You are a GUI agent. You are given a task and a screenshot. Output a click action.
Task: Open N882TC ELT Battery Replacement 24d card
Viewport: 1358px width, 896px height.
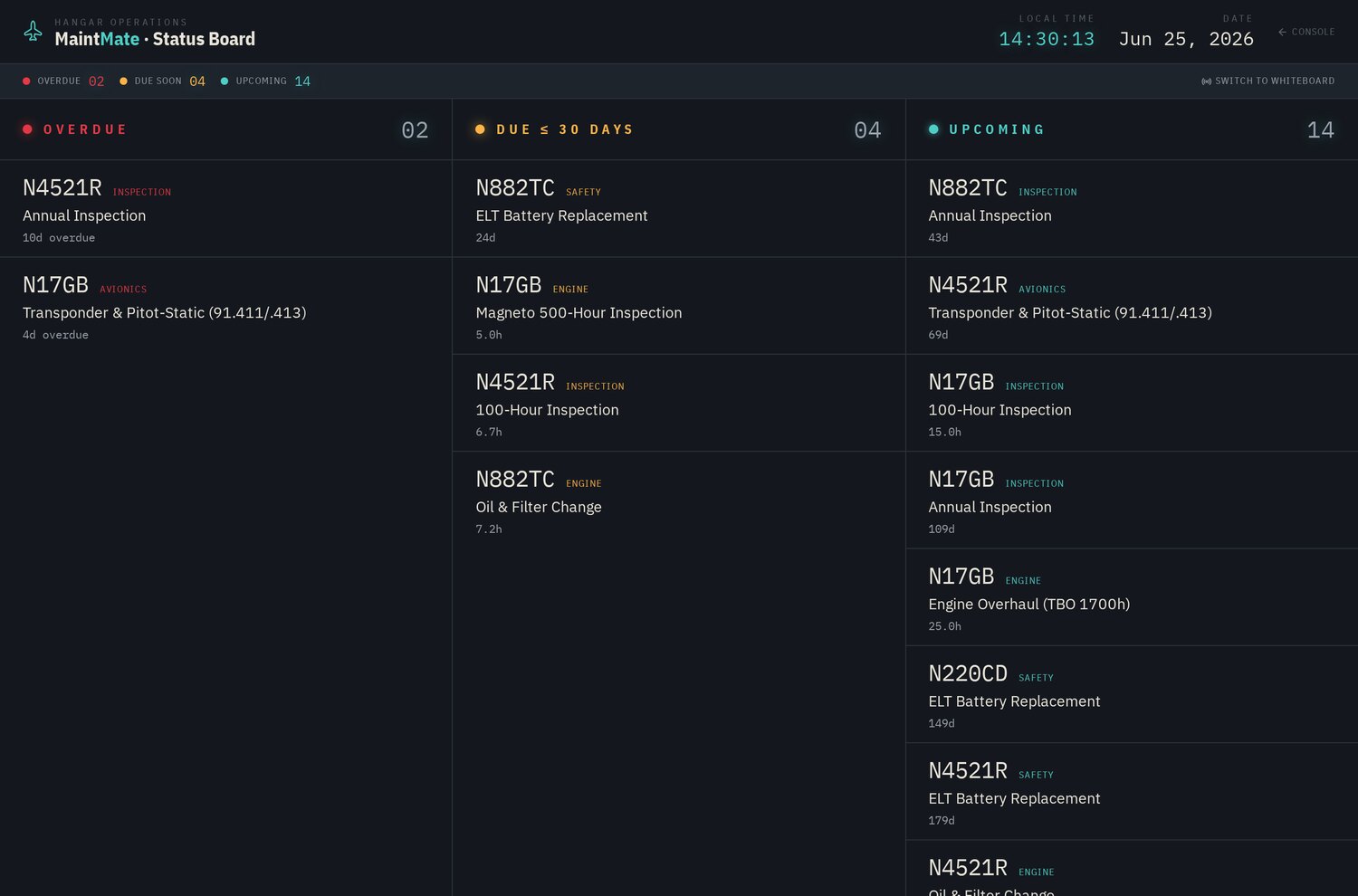coord(678,209)
